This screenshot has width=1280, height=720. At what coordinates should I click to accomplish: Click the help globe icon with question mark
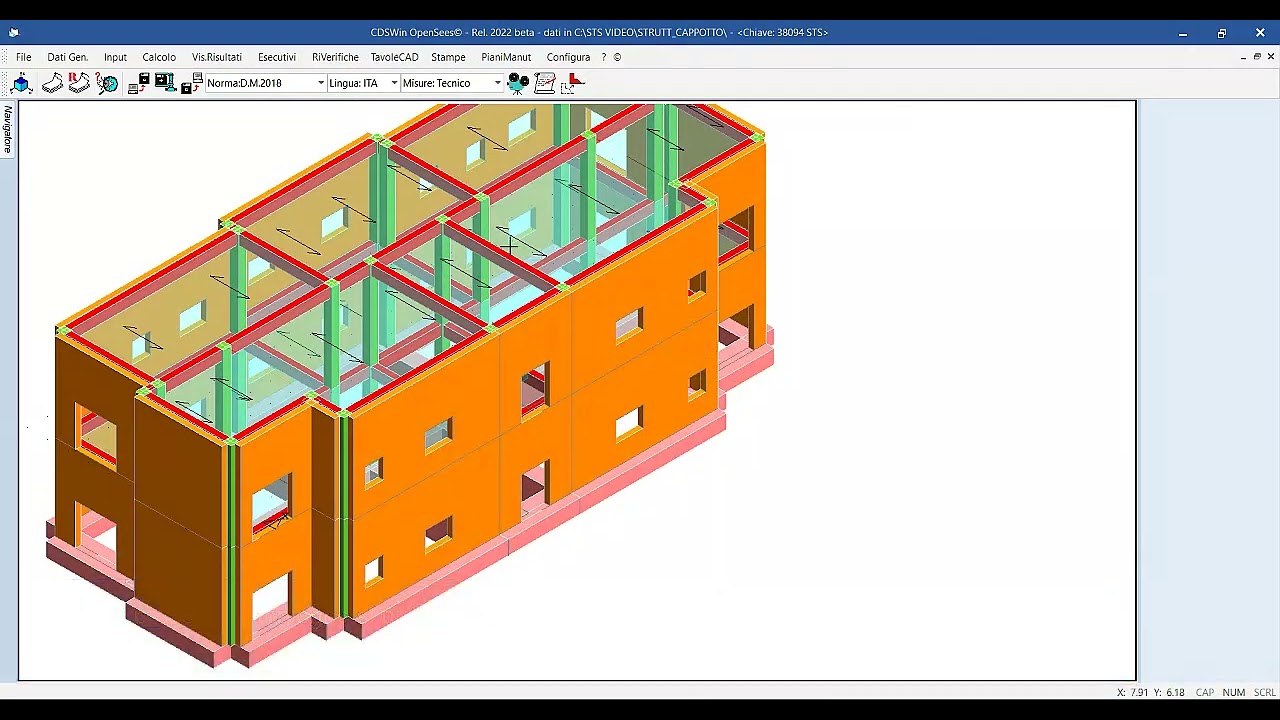coord(107,83)
